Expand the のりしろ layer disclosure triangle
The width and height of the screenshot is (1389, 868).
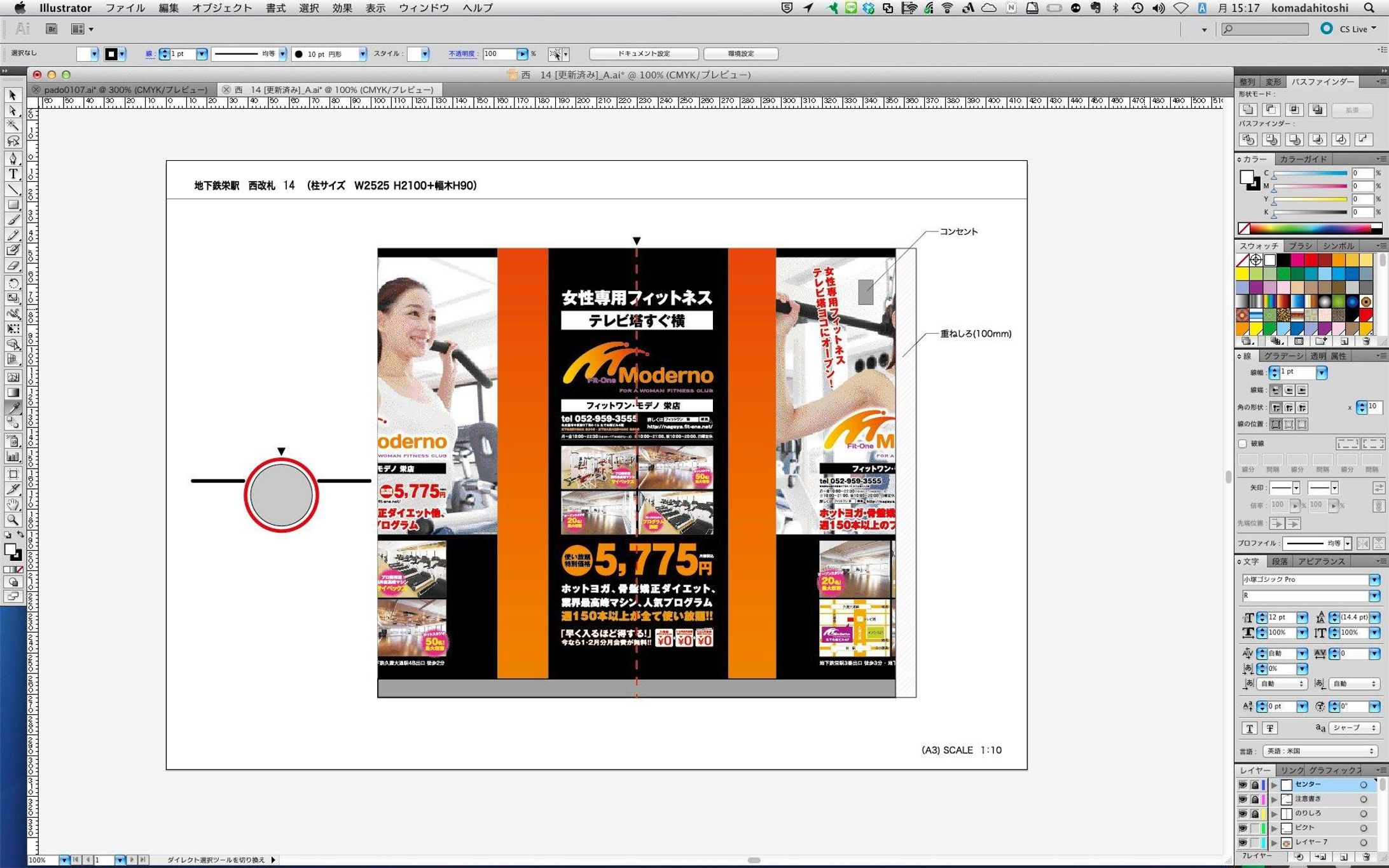(x=1275, y=815)
